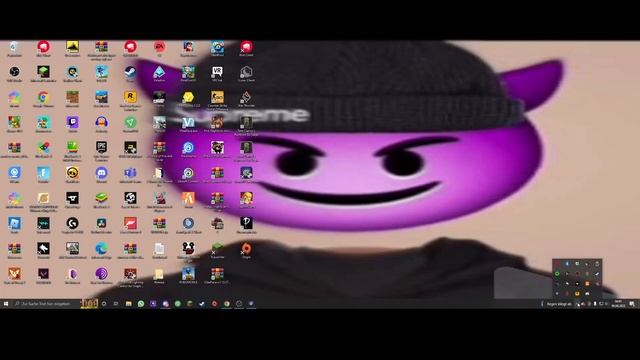Viewport: 640px width, 360px height.
Task: Launch OBS Studio from the desktop
Action: click(x=14, y=74)
